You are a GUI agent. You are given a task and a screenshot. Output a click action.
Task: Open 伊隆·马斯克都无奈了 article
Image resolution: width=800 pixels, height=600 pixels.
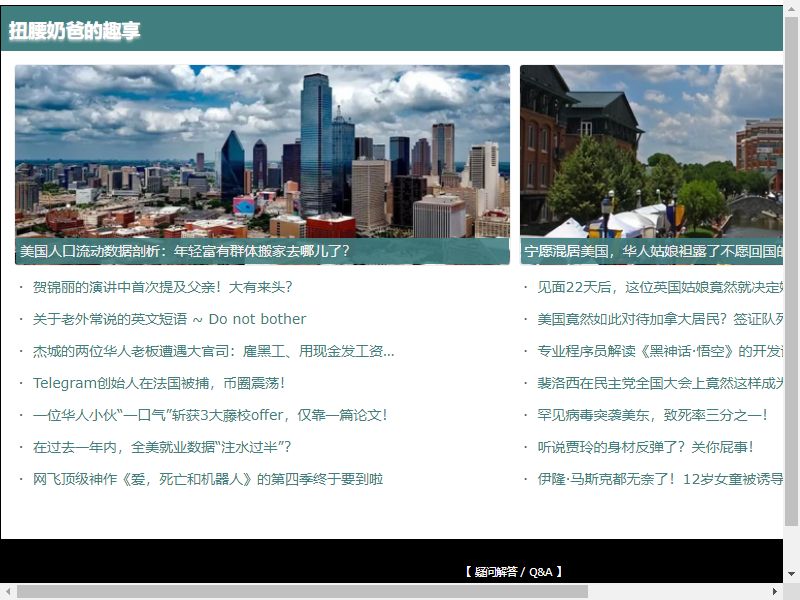(660, 479)
